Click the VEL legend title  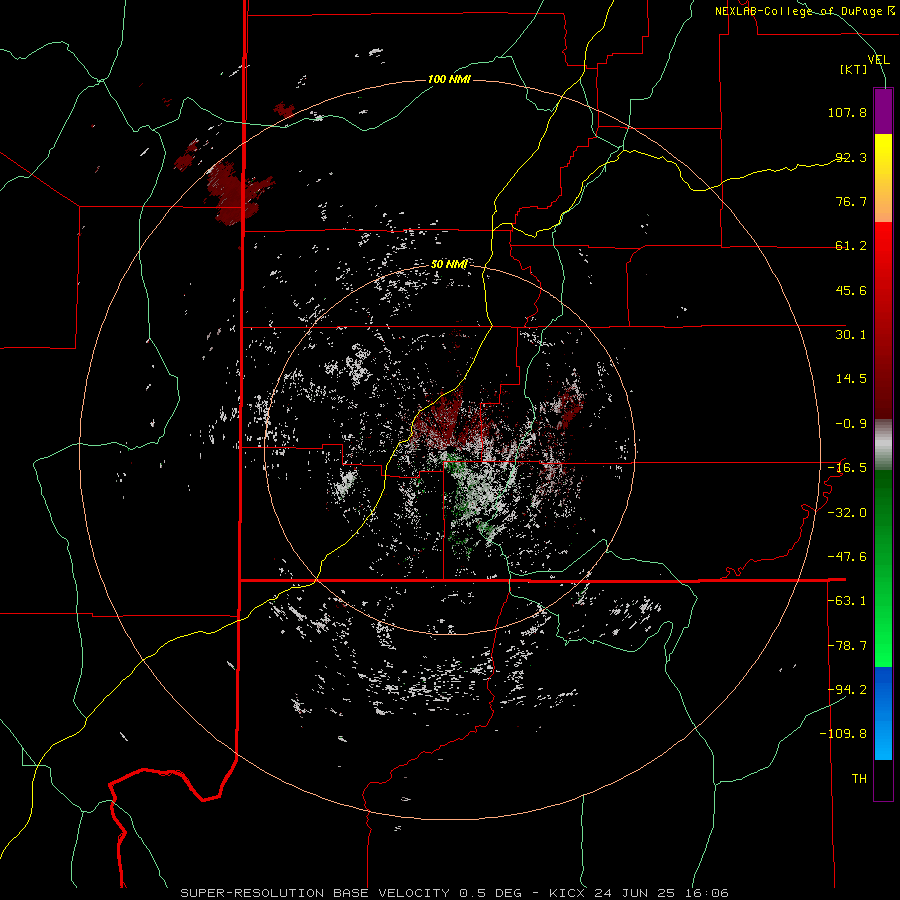[878, 60]
